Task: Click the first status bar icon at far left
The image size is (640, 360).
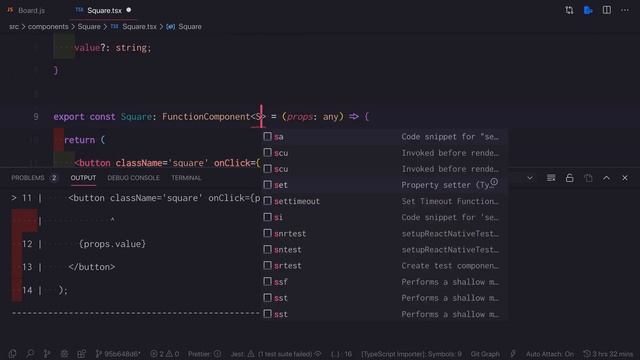Action: [13, 353]
